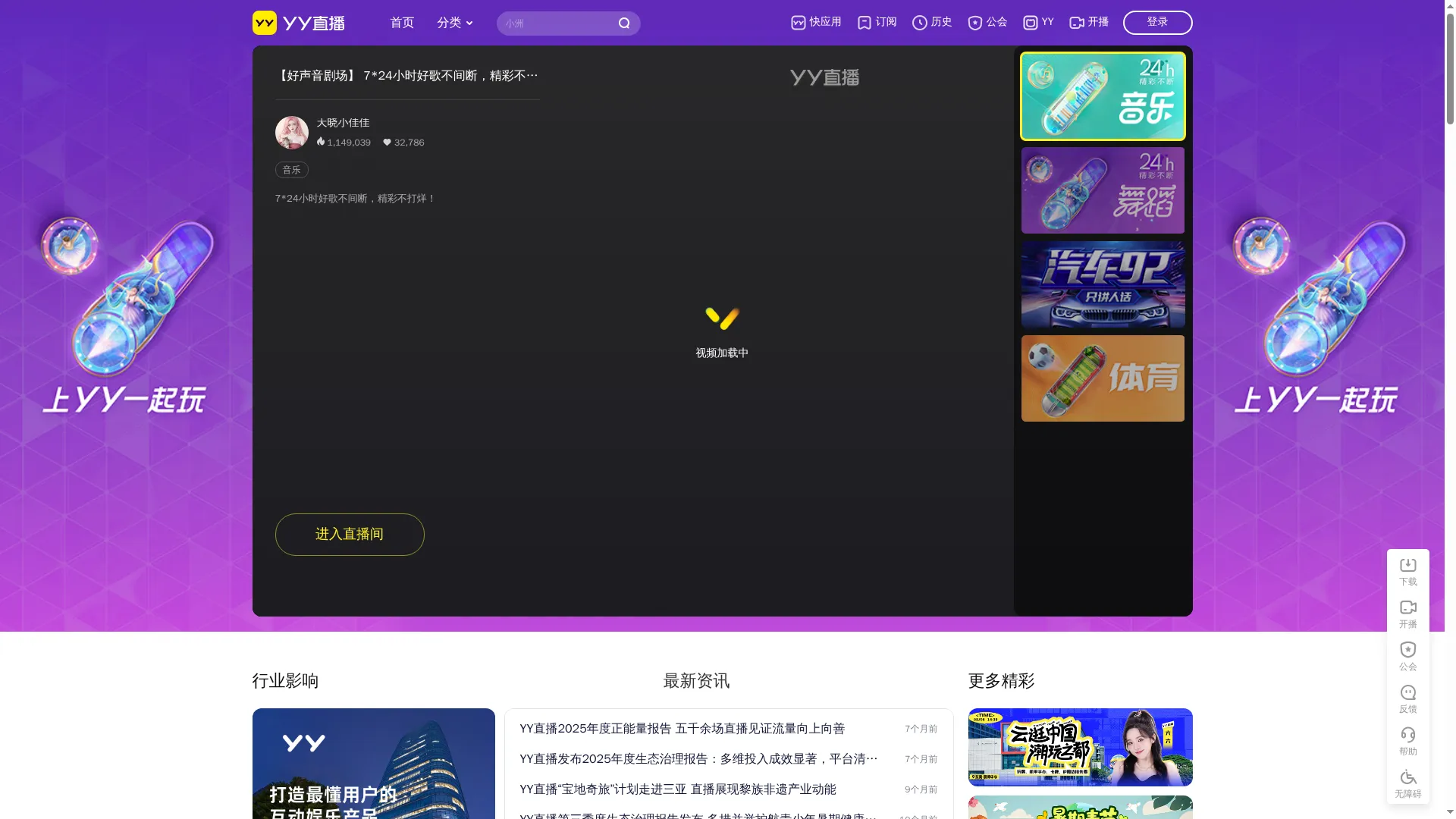Click the search magnifier icon
This screenshot has height=819, width=1456.
coord(624,24)
